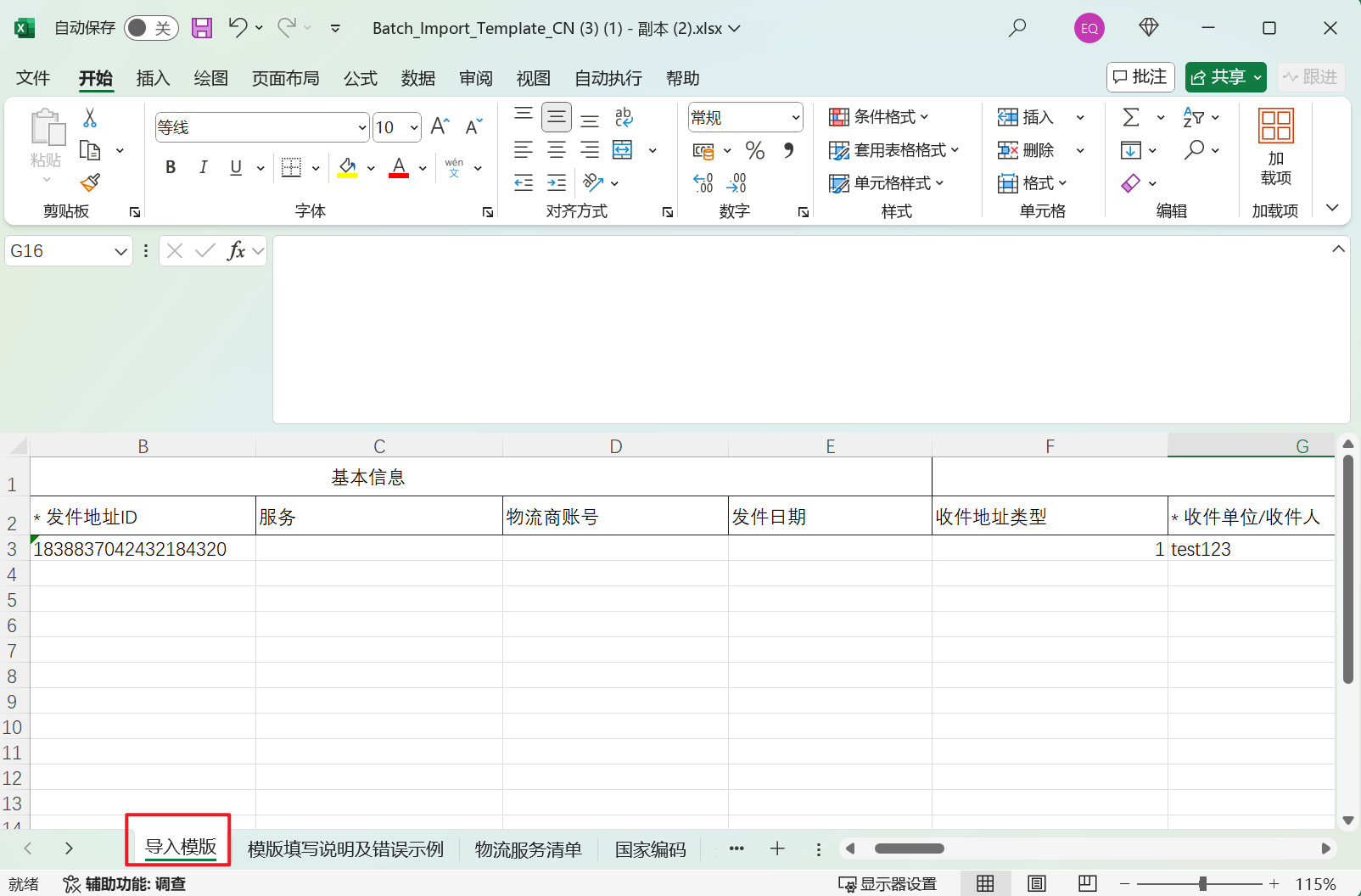Switch to the 公式 ribbon tab

point(361,78)
